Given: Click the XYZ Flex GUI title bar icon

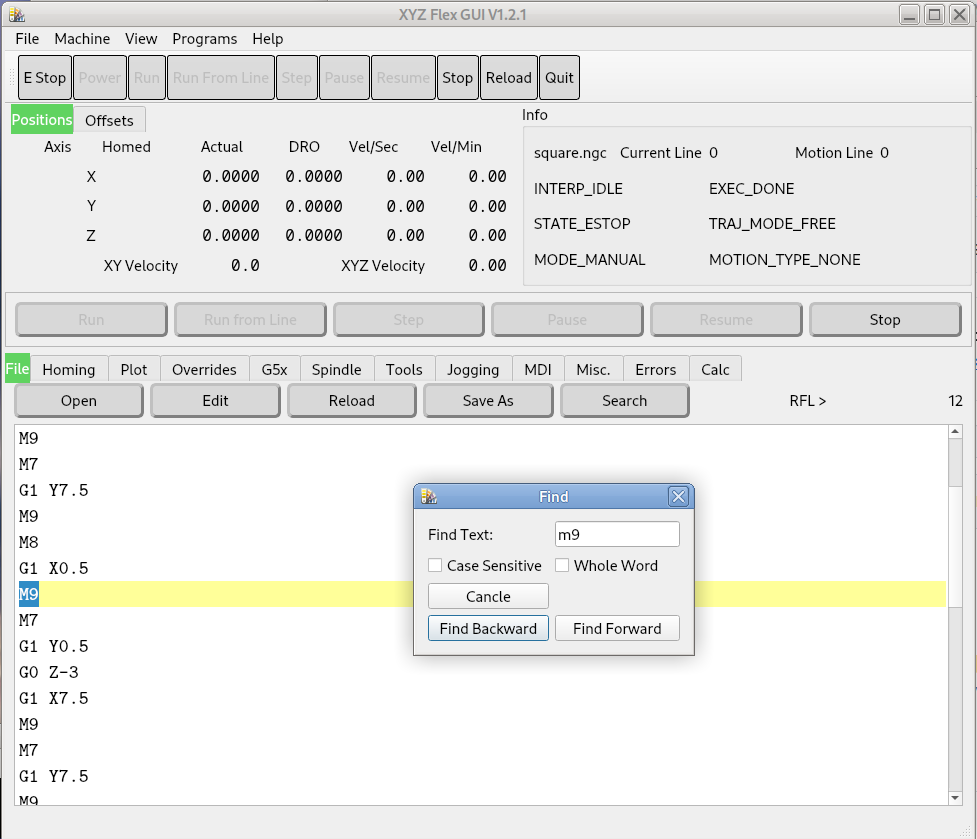Looking at the screenshot, I should (x=17, y=14).
